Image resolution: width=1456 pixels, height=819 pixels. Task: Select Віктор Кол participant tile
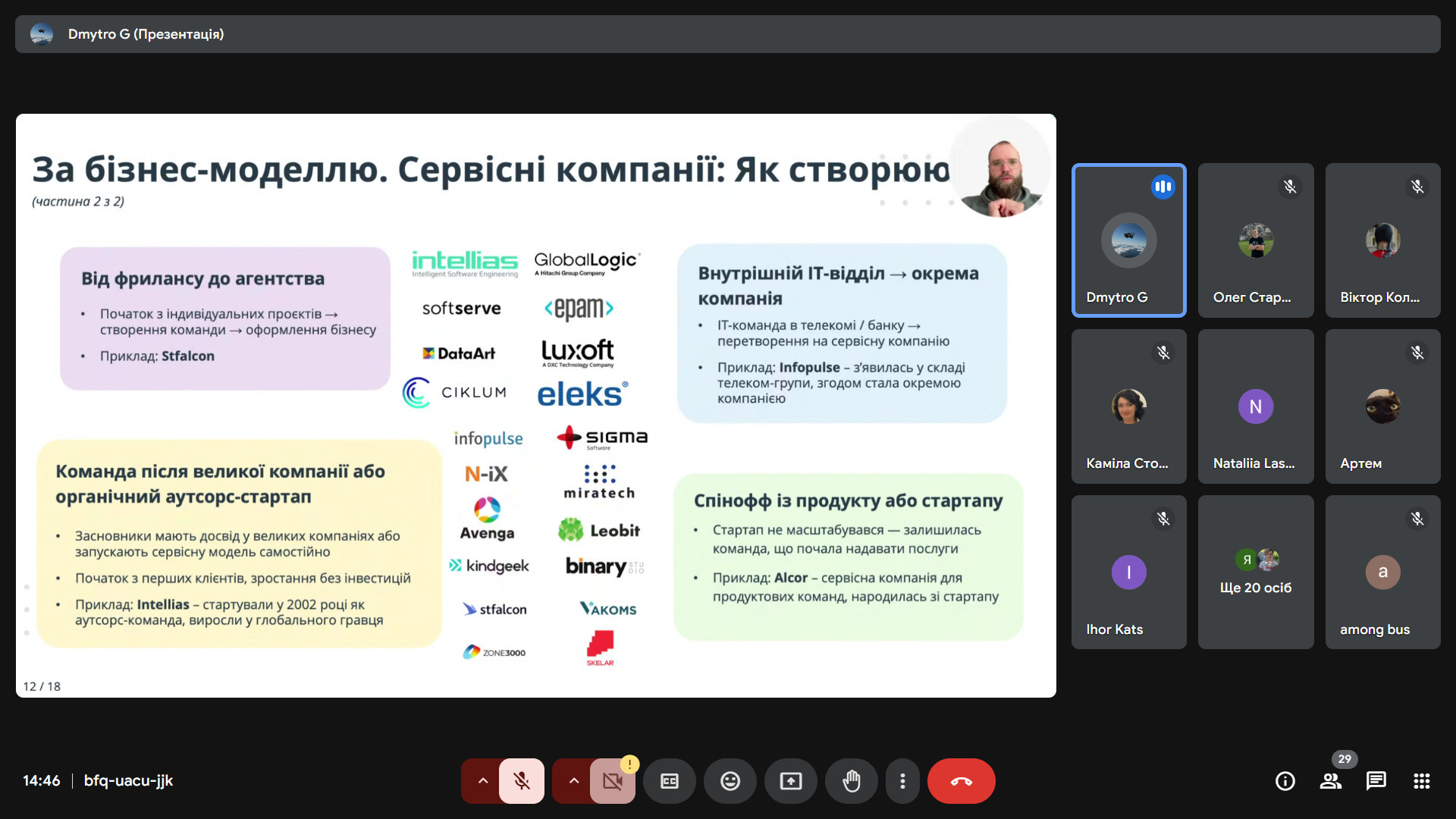click(x=1383, y=240)
